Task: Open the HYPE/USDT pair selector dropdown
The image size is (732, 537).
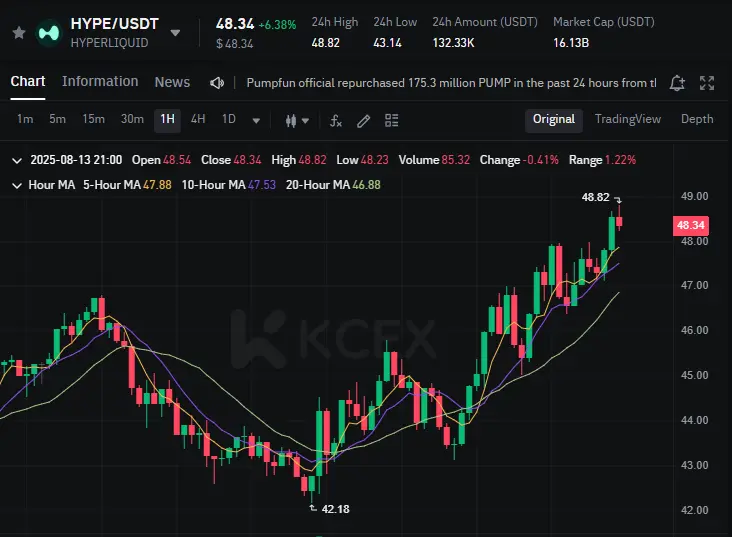Action: click(x=175, y=33)
